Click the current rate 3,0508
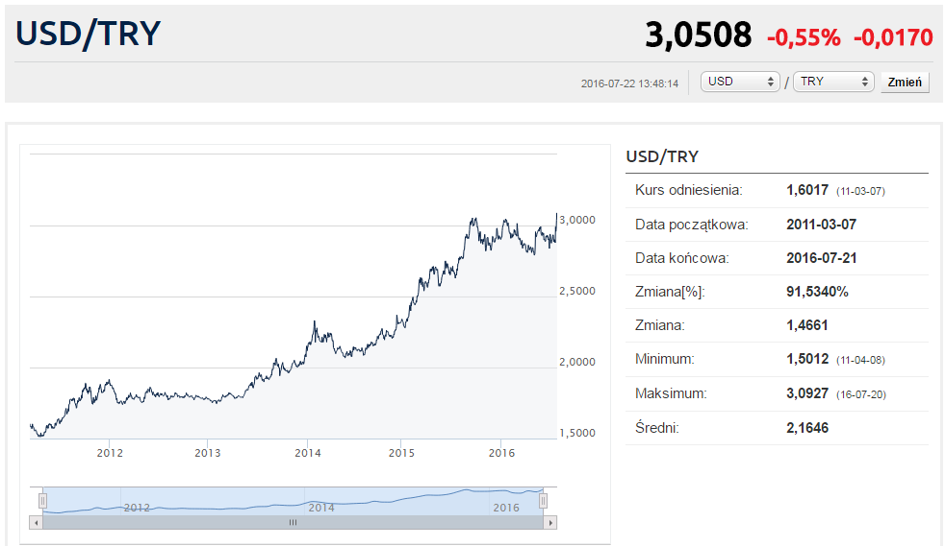945x546 pixels. pyautogui.click(x=698, y=36)
